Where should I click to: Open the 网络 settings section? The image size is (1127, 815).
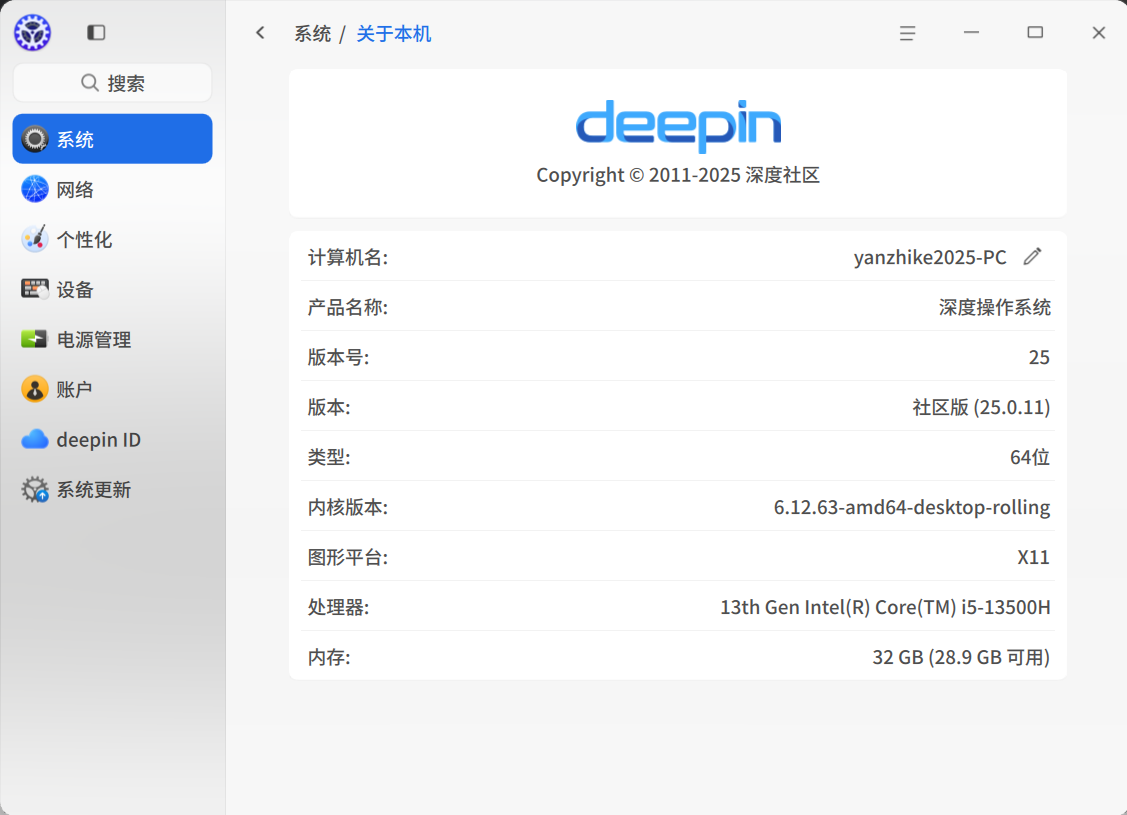(112, 189)
